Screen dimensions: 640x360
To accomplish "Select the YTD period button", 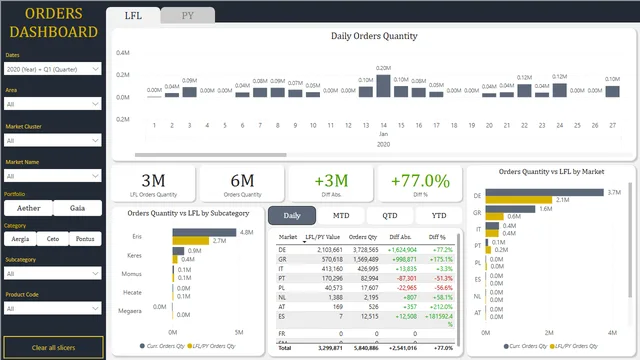I will click(439, 216).
